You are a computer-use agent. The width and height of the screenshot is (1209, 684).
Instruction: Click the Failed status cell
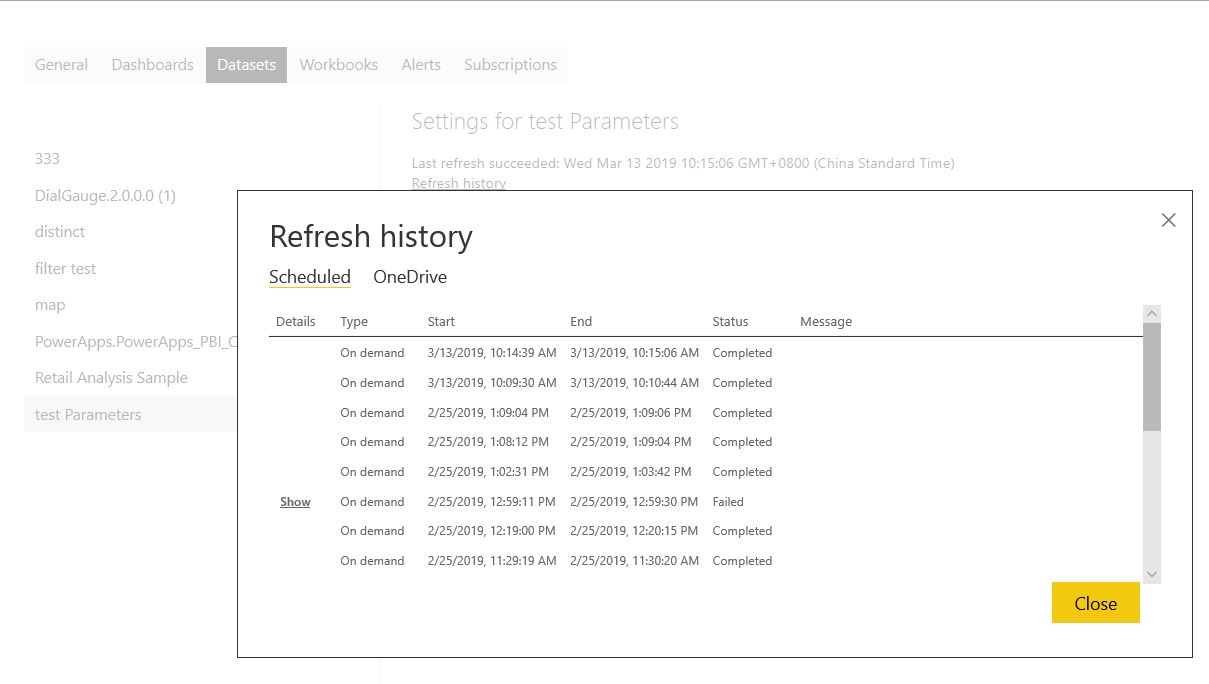coord(728,502)
